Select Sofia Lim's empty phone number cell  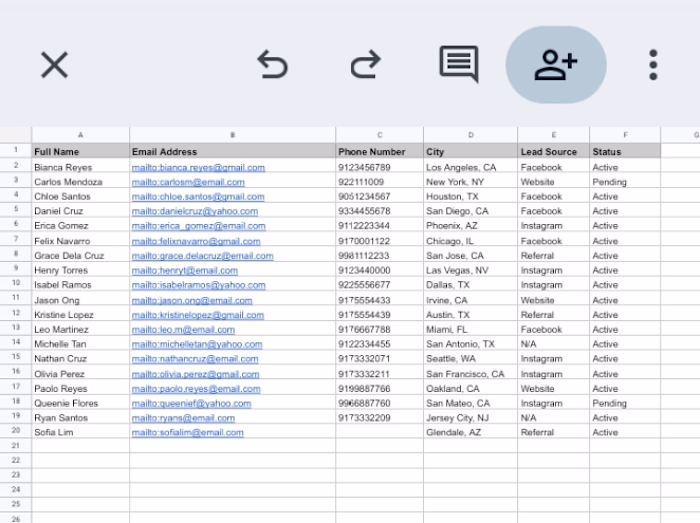point(379,432)
